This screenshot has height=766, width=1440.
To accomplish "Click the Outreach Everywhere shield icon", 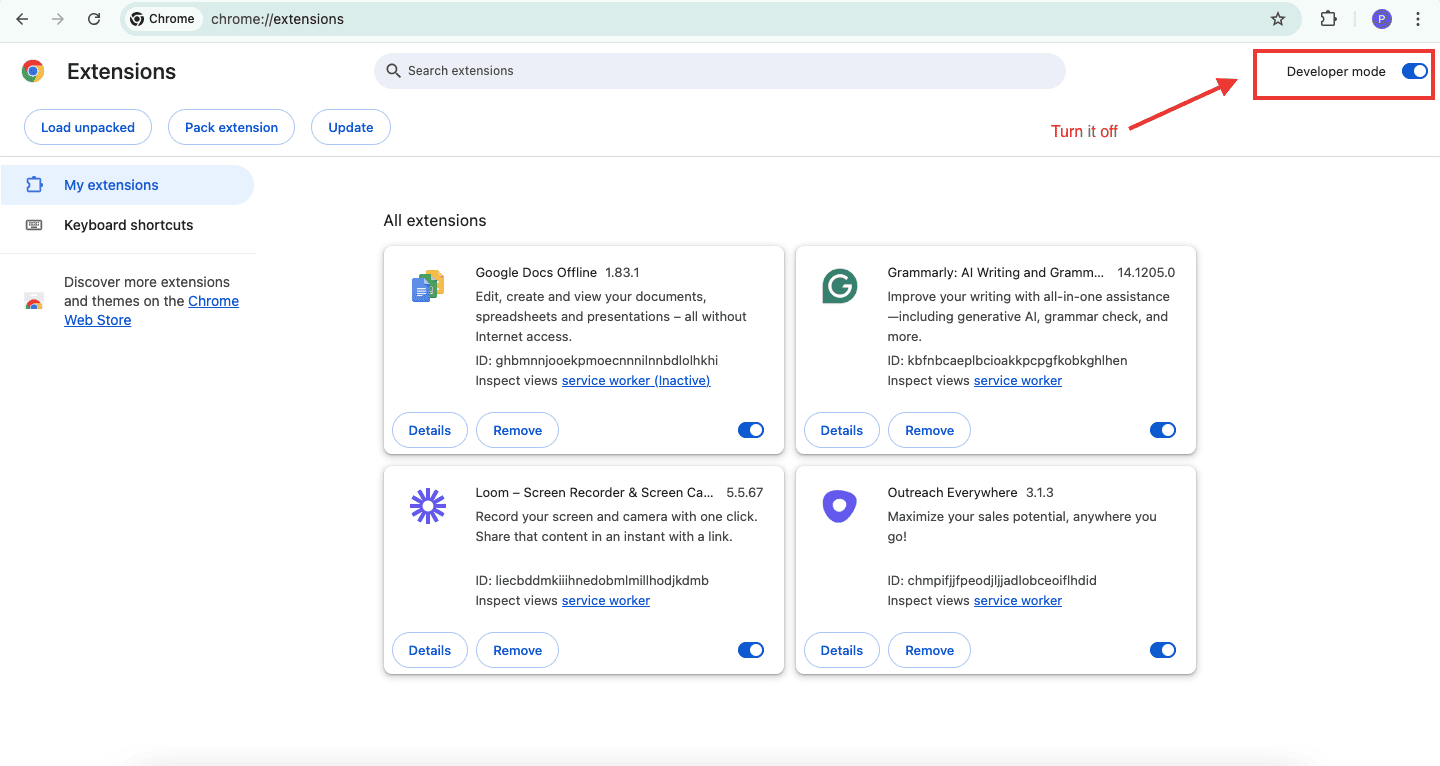I will tap(840, 506).
